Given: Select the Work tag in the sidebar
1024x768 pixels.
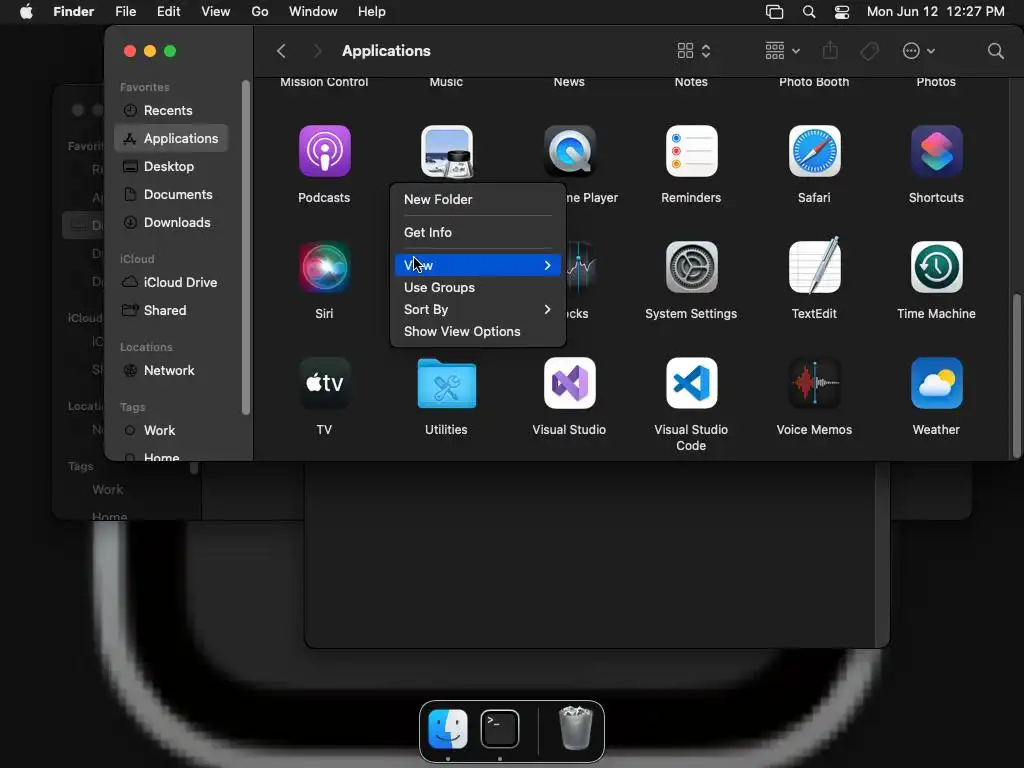Looking at the screenshot, I should [171, 431].
